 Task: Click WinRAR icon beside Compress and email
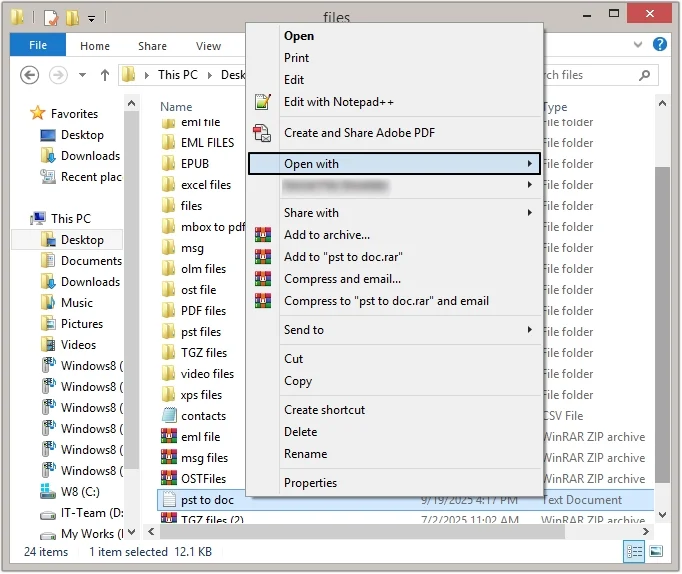point(263,279)
